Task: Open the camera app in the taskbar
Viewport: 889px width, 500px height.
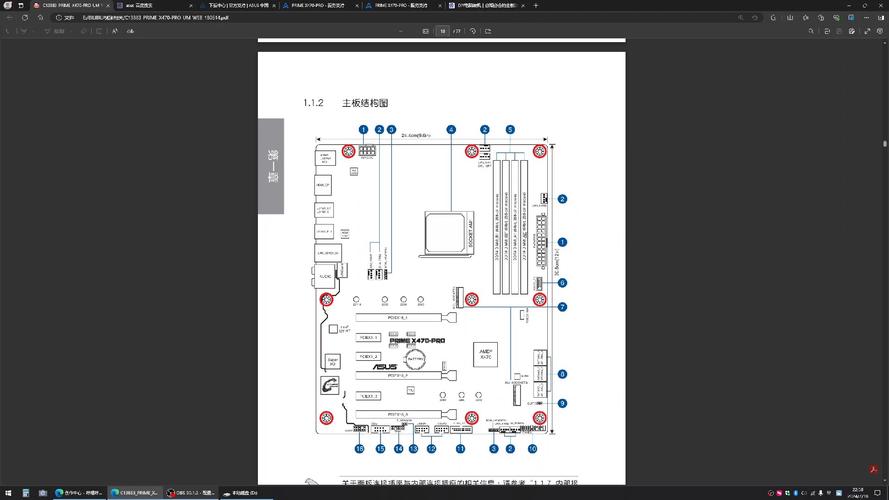Action: point(43,493)
